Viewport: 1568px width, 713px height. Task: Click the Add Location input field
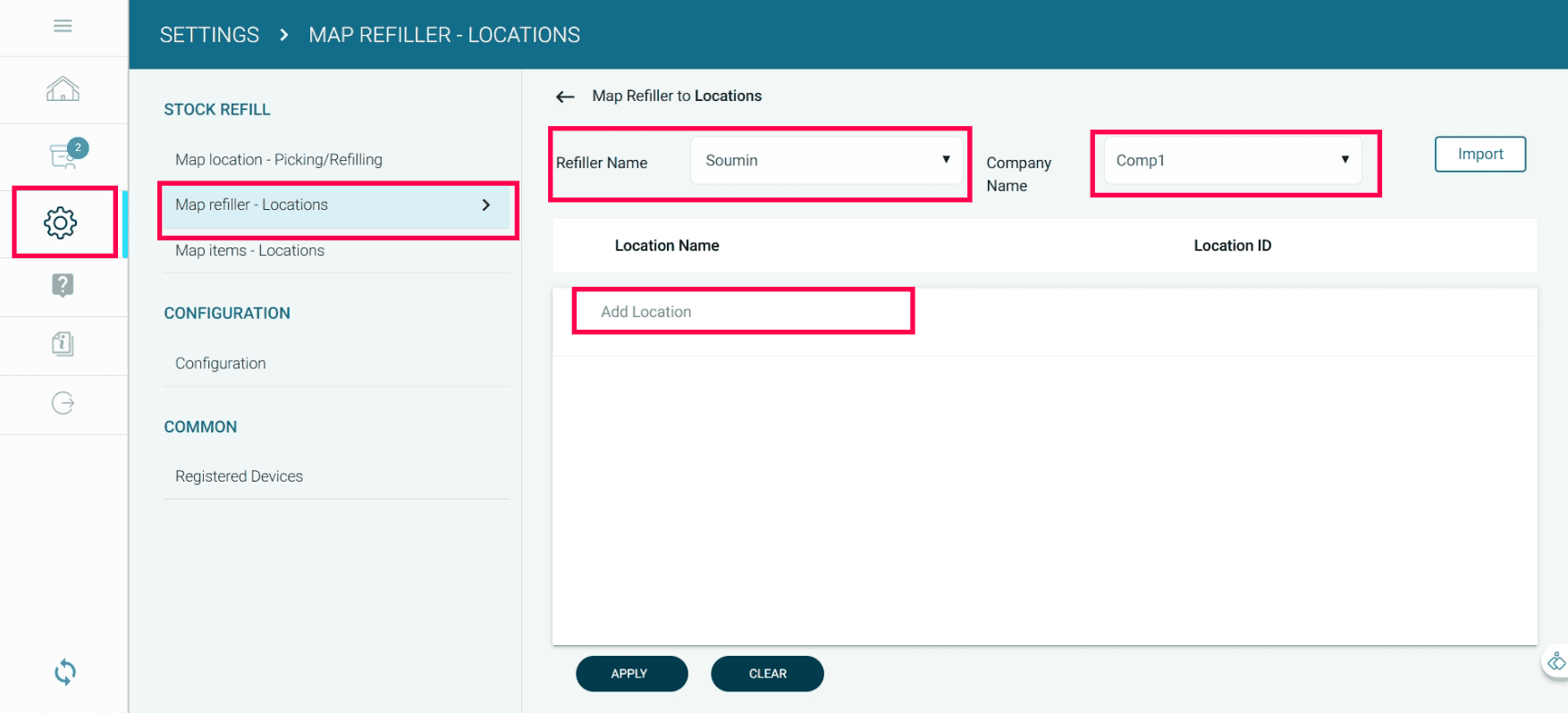pos(742,312)
